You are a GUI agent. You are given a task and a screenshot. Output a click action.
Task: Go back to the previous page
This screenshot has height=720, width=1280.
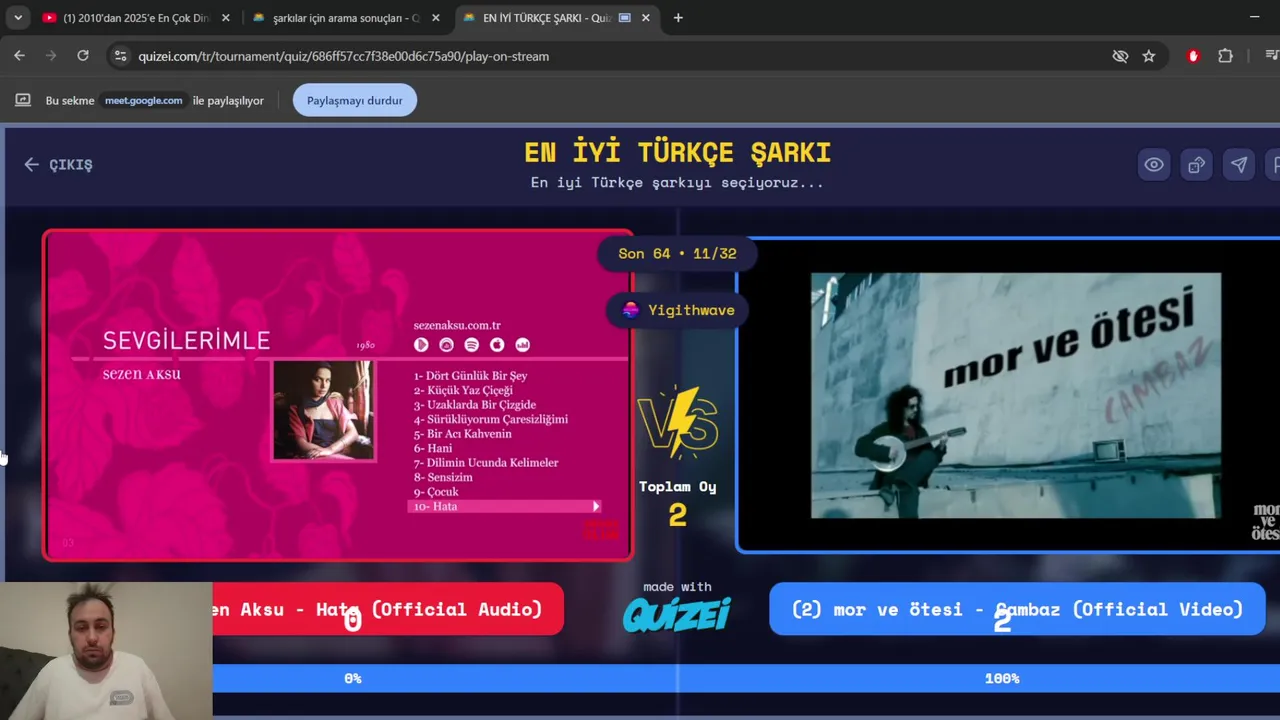pyautogui.click(x=20, y=56)
